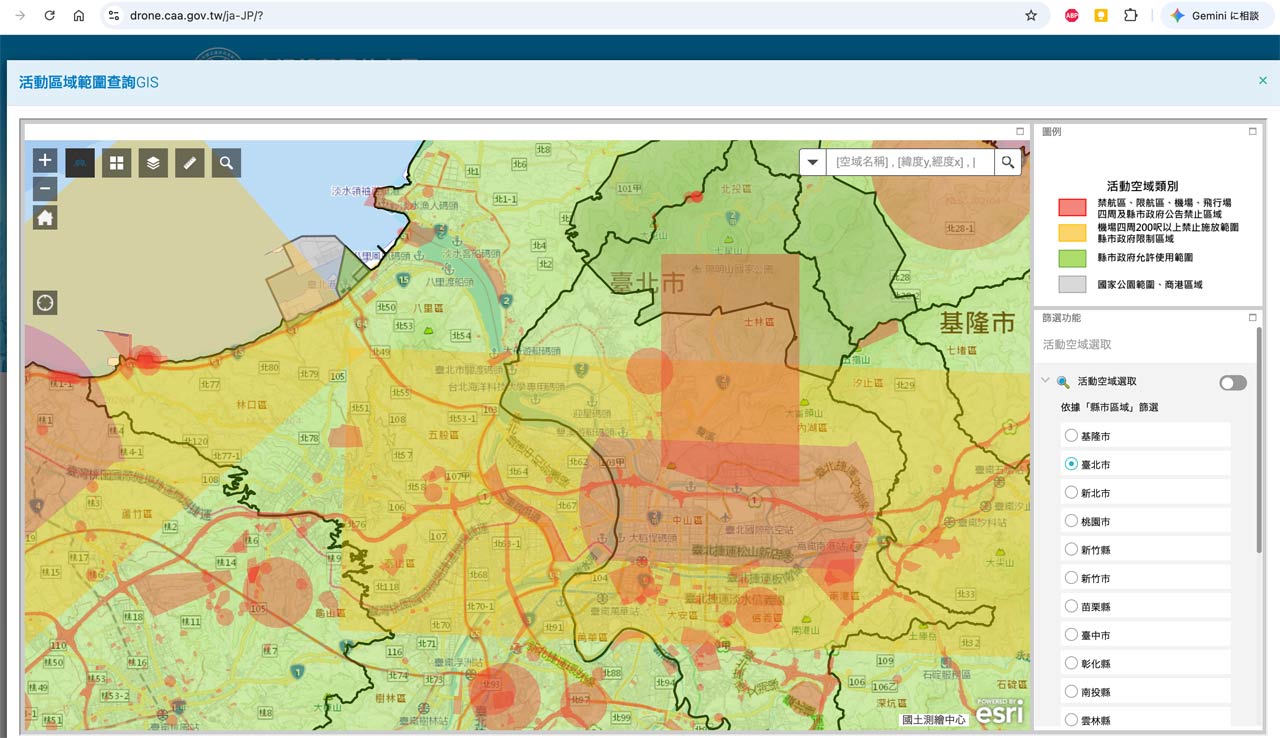Select the 桃園市 radio button

1071,521
